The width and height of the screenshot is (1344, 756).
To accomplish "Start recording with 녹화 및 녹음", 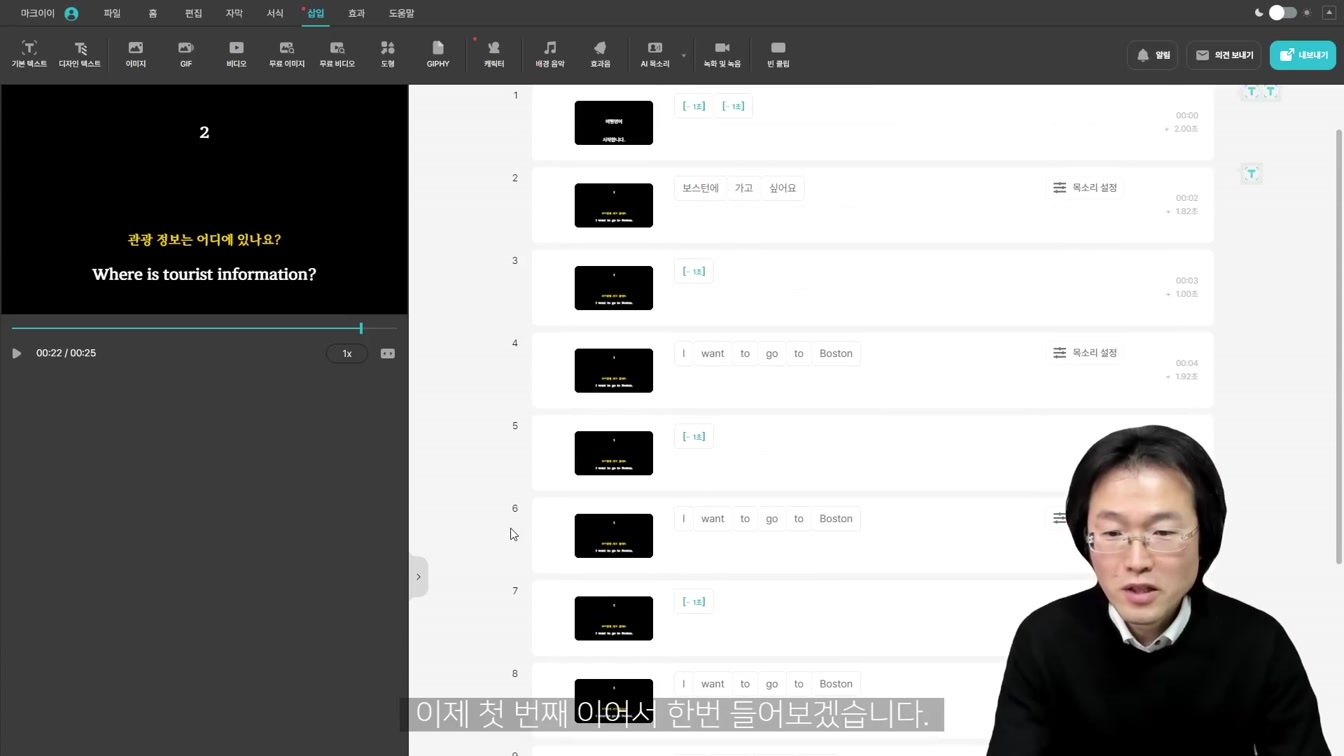I will (722, 54).
